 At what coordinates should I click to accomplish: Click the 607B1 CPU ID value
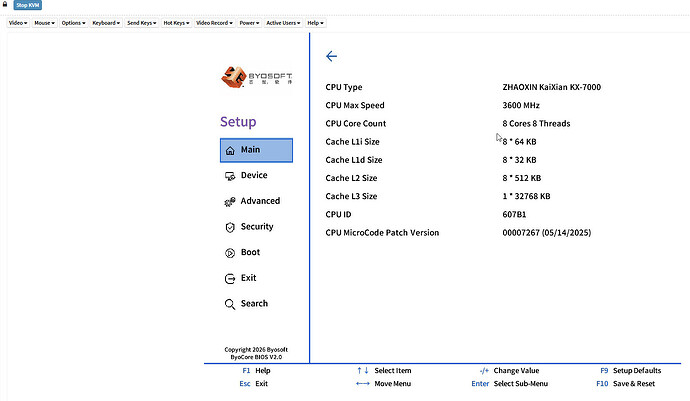coord(514,214)
